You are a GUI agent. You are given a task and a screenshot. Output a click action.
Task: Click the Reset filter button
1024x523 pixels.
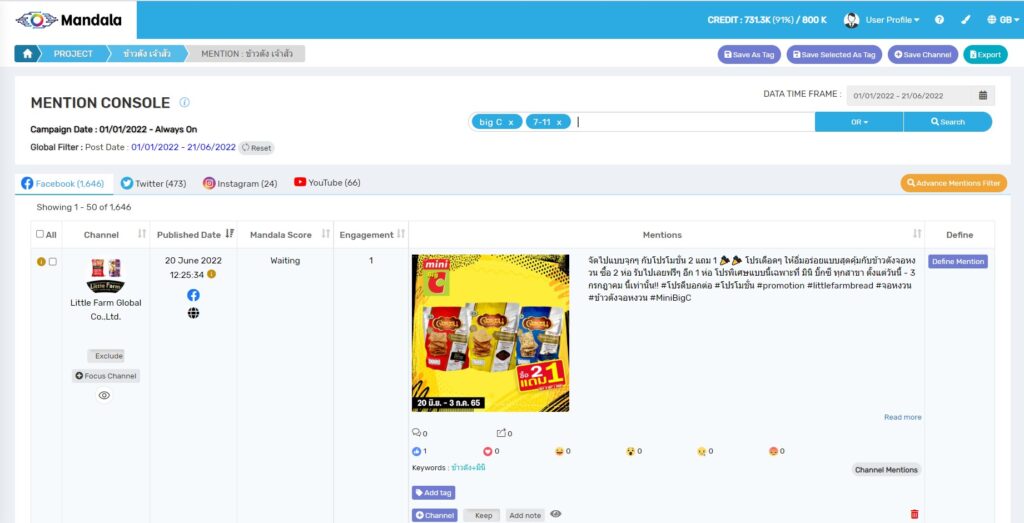pos(256,148)
